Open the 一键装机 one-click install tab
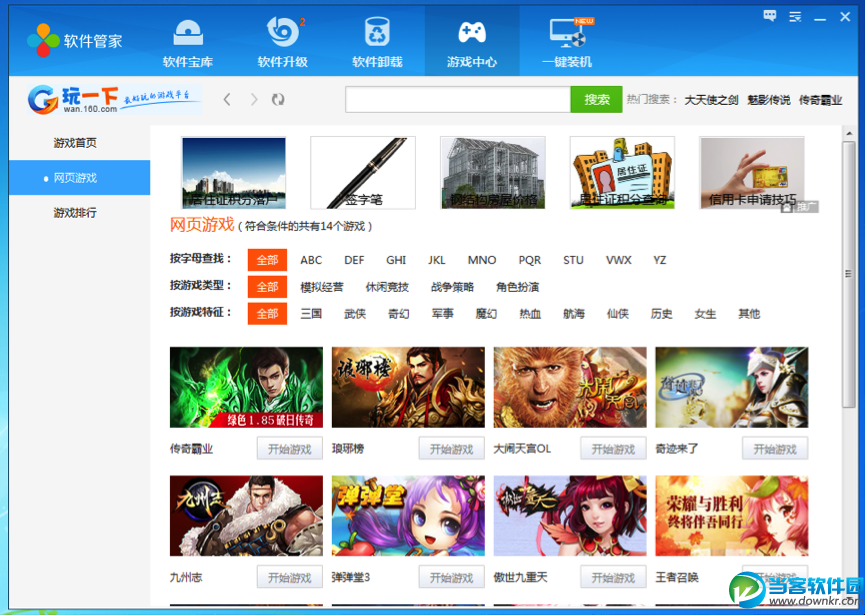Image resolution: width=865 pixels, height=615 pixels. click(567, 42)
